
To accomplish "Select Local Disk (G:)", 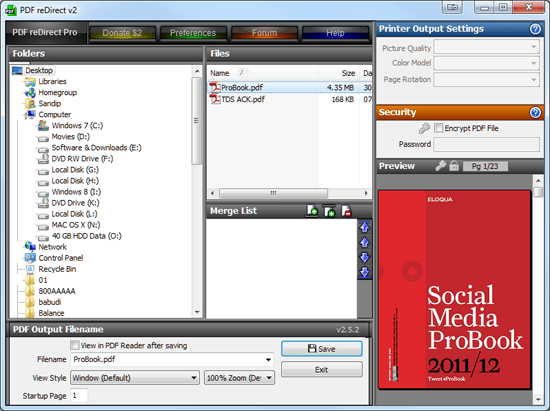I will 75,170.
